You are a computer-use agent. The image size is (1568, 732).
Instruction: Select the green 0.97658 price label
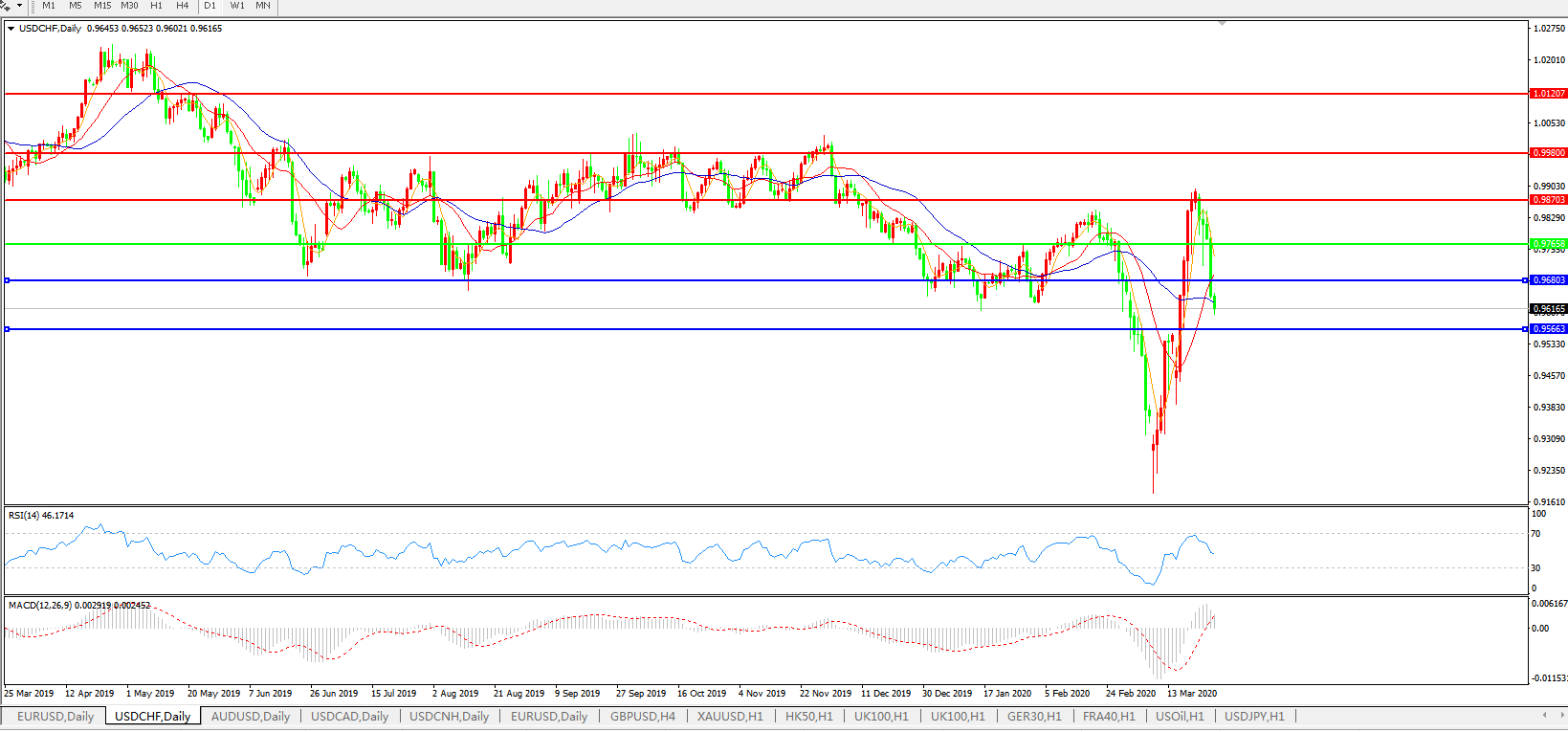pyautogui.click(x=1549, y=244)
